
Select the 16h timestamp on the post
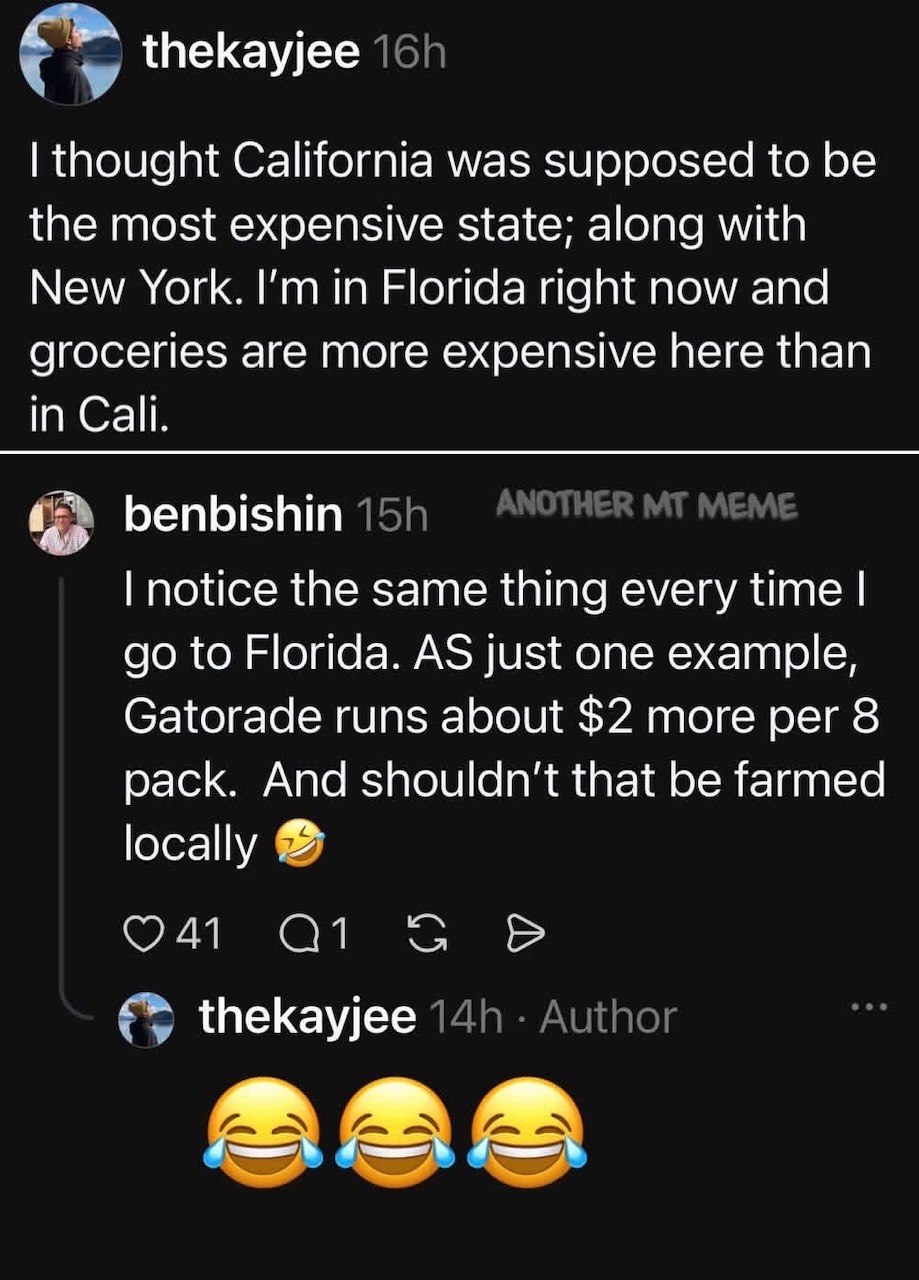(407, 52)
